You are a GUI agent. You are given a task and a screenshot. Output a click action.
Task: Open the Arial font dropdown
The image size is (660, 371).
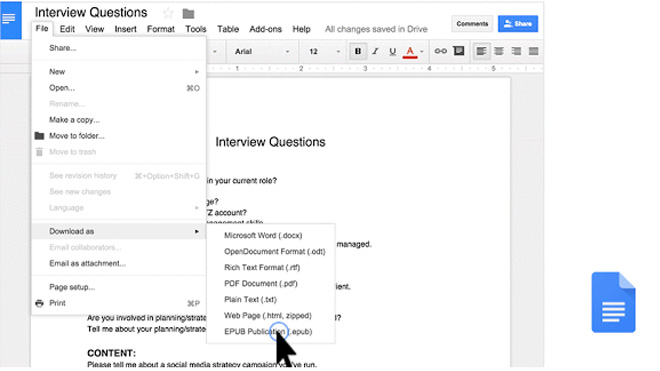tap(262, 51)
